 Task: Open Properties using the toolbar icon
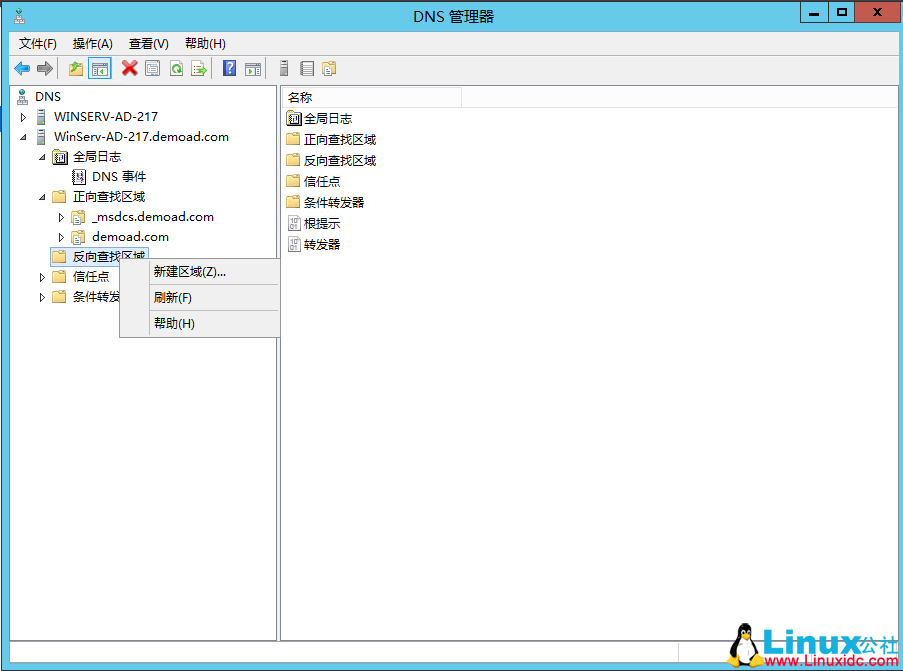click(153, 68)
